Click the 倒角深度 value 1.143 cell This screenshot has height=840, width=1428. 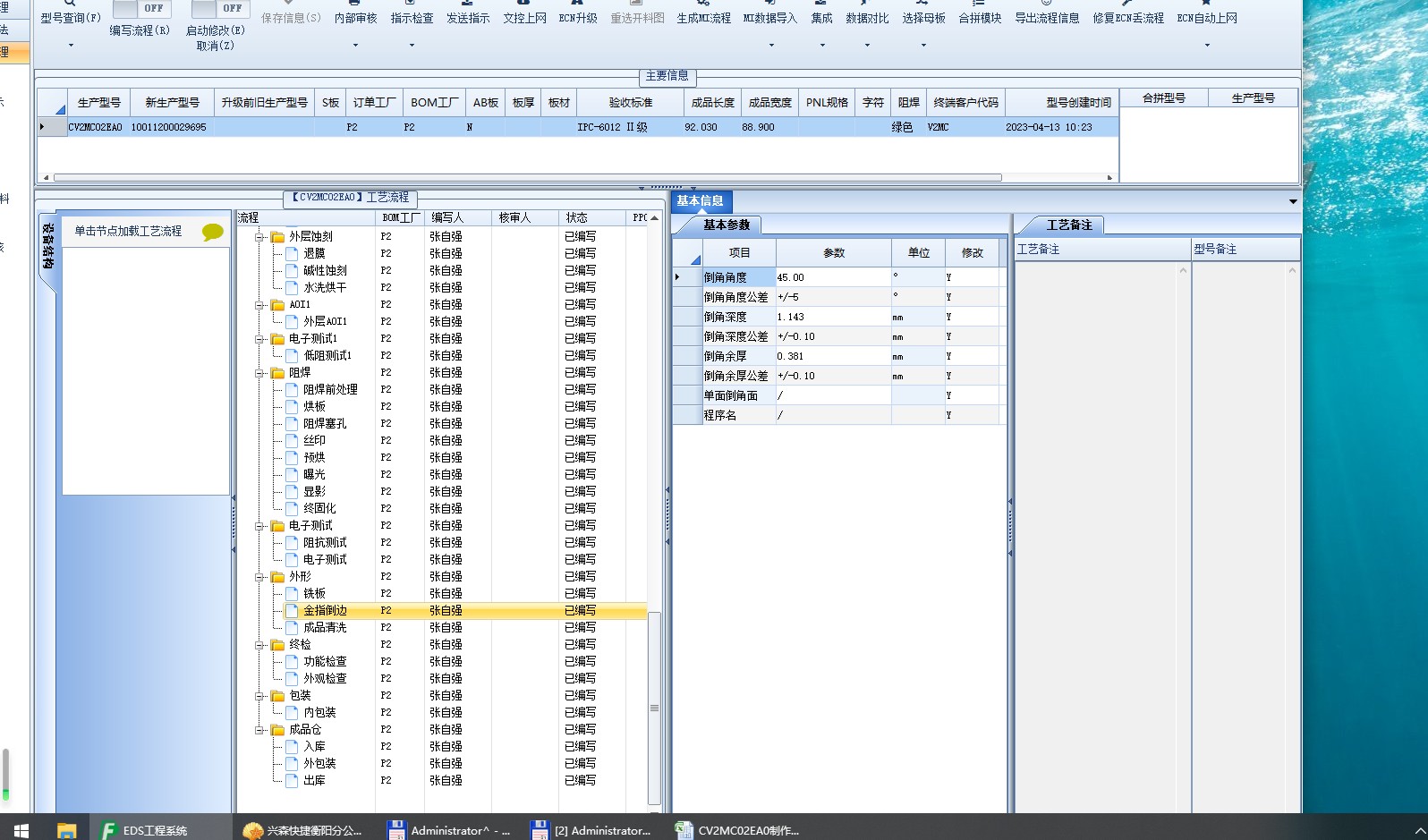pyautogui.click(x=833, y=317)
